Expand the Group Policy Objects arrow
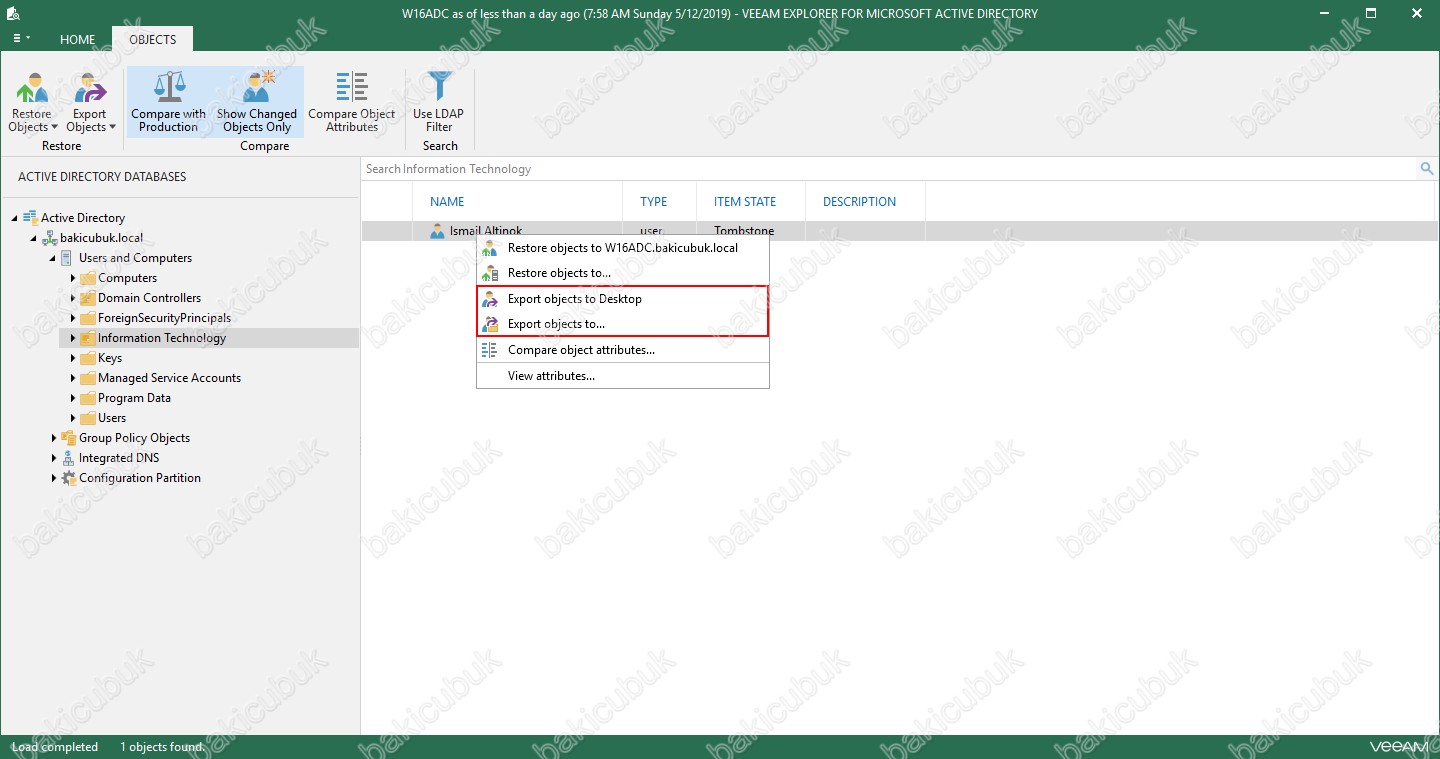The width and height of the screenshot is (1440, 759). [53, 438]
